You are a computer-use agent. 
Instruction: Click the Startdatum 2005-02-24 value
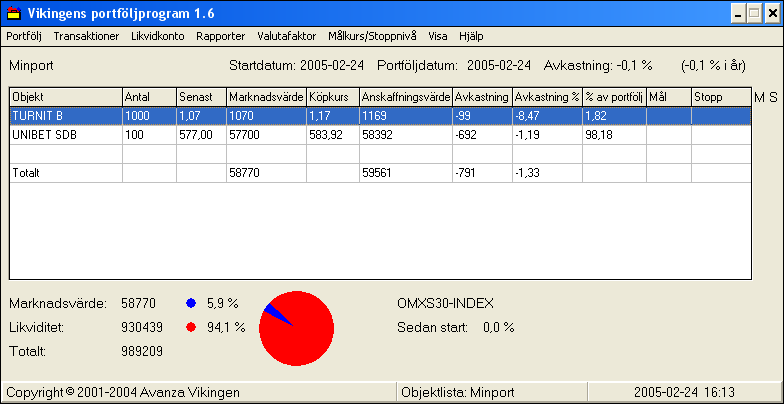coord(332,66)
